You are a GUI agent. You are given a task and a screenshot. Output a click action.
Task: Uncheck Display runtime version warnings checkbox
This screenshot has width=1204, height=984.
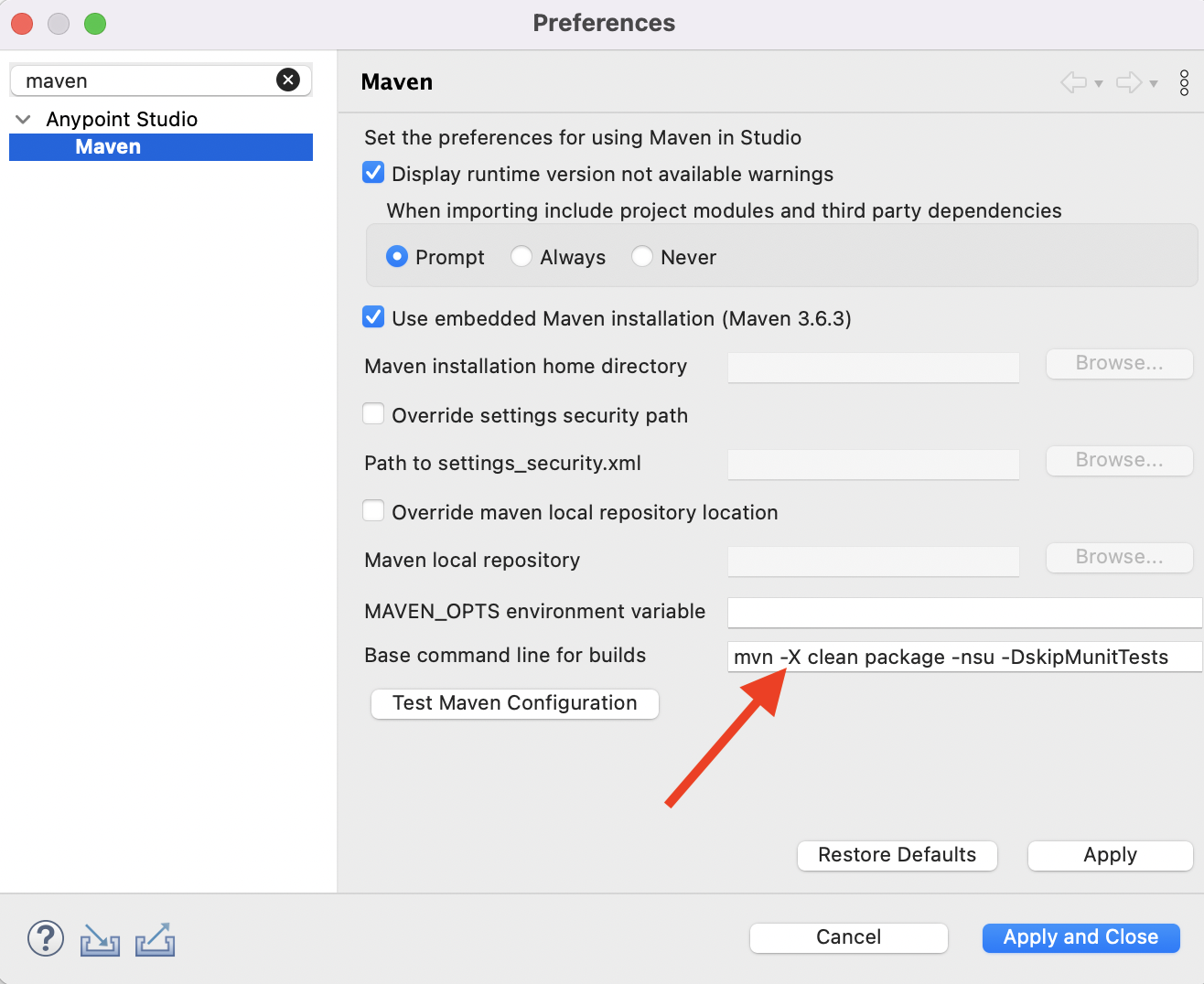[373, 173]
